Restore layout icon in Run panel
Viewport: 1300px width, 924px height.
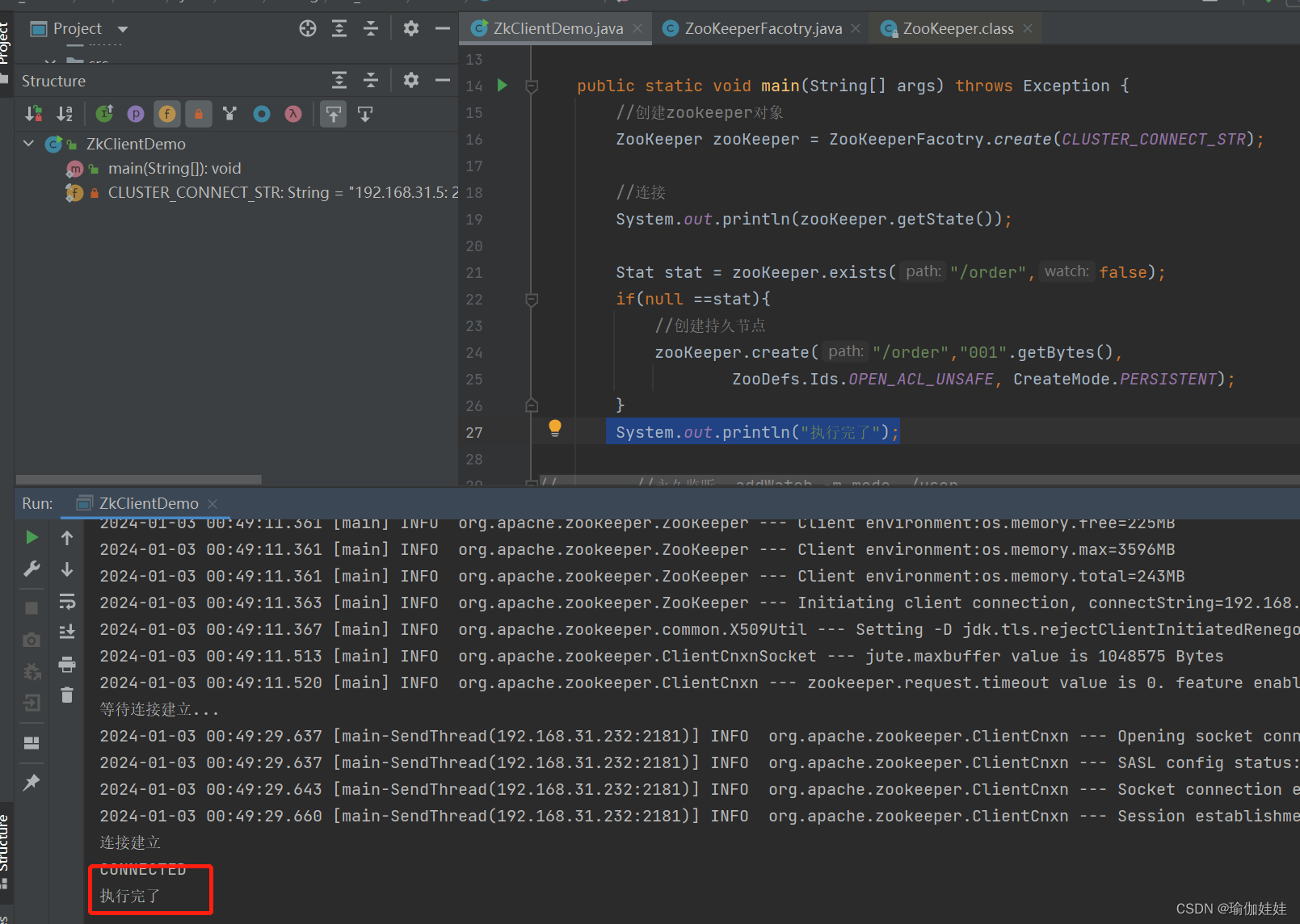pos(32,743)
